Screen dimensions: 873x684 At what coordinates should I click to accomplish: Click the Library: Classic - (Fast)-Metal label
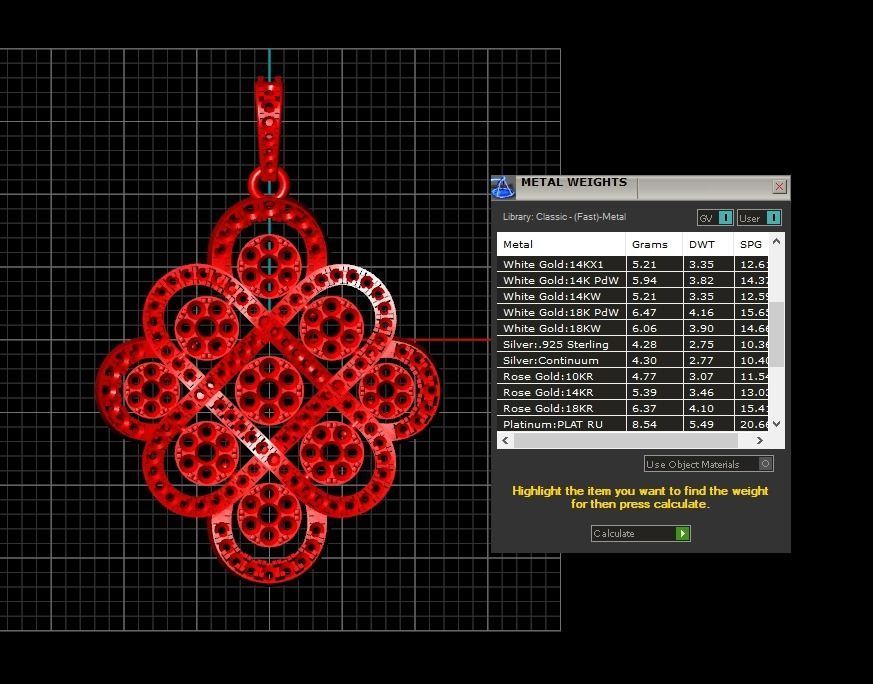564,217
